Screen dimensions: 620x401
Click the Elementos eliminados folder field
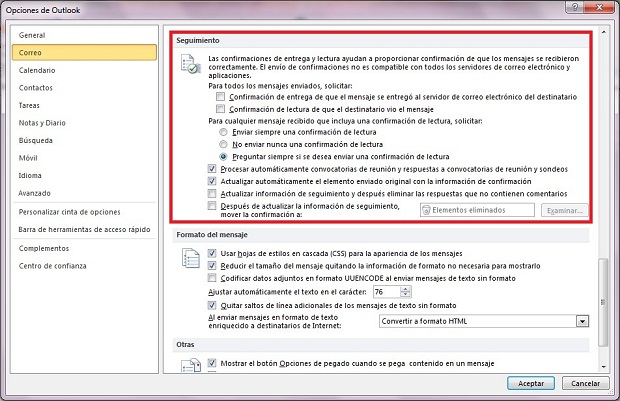click(x=477, y=210)
